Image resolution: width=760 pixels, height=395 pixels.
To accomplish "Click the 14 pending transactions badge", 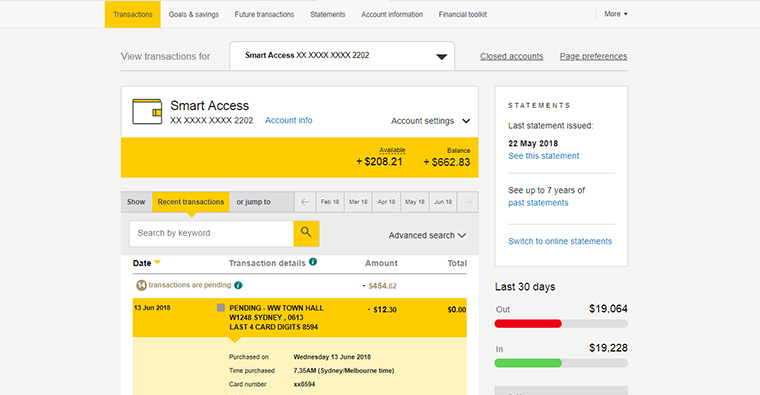I will 141,285.
